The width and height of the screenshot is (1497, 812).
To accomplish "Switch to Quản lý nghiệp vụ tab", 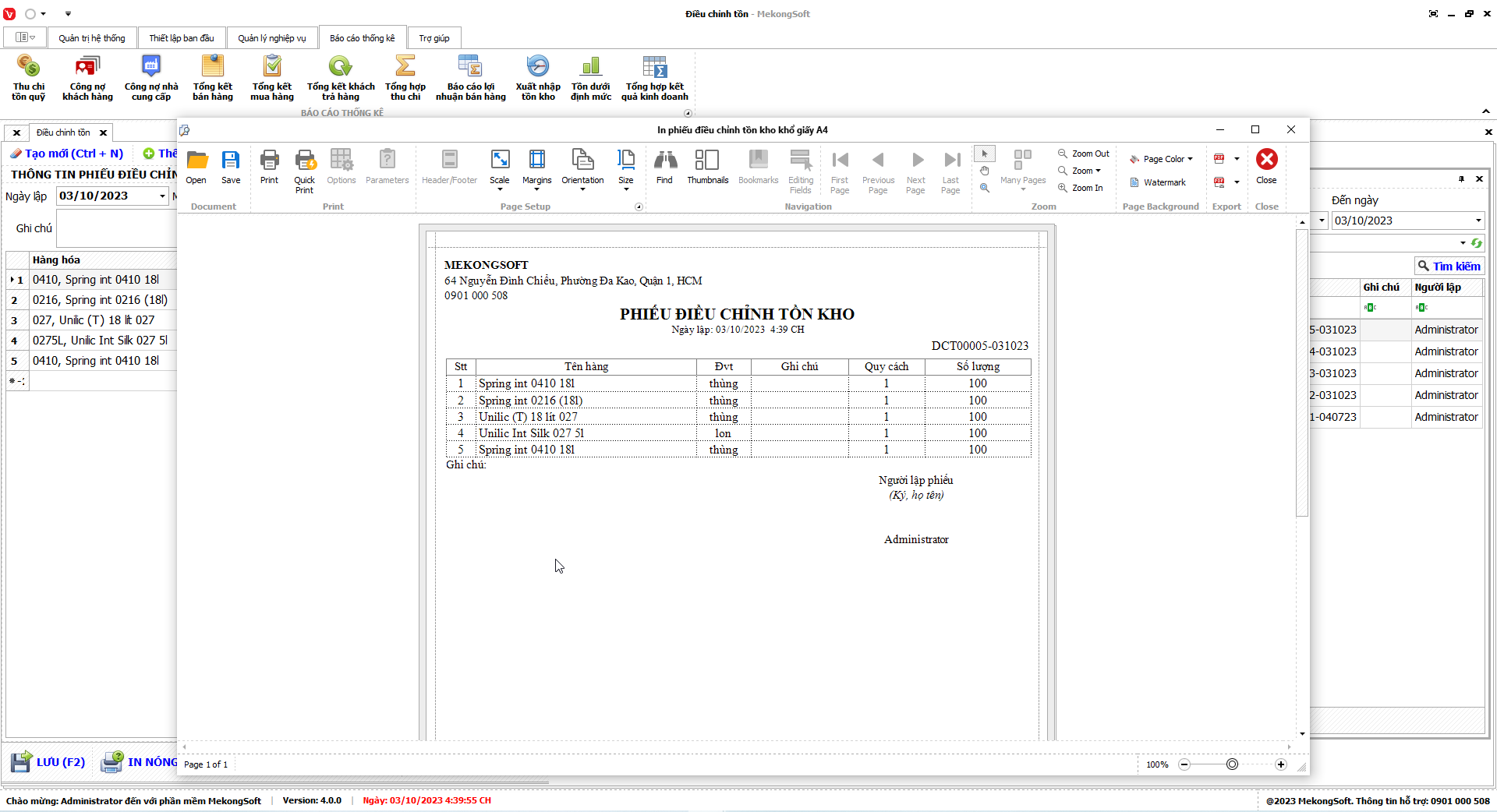I will 272,38.
